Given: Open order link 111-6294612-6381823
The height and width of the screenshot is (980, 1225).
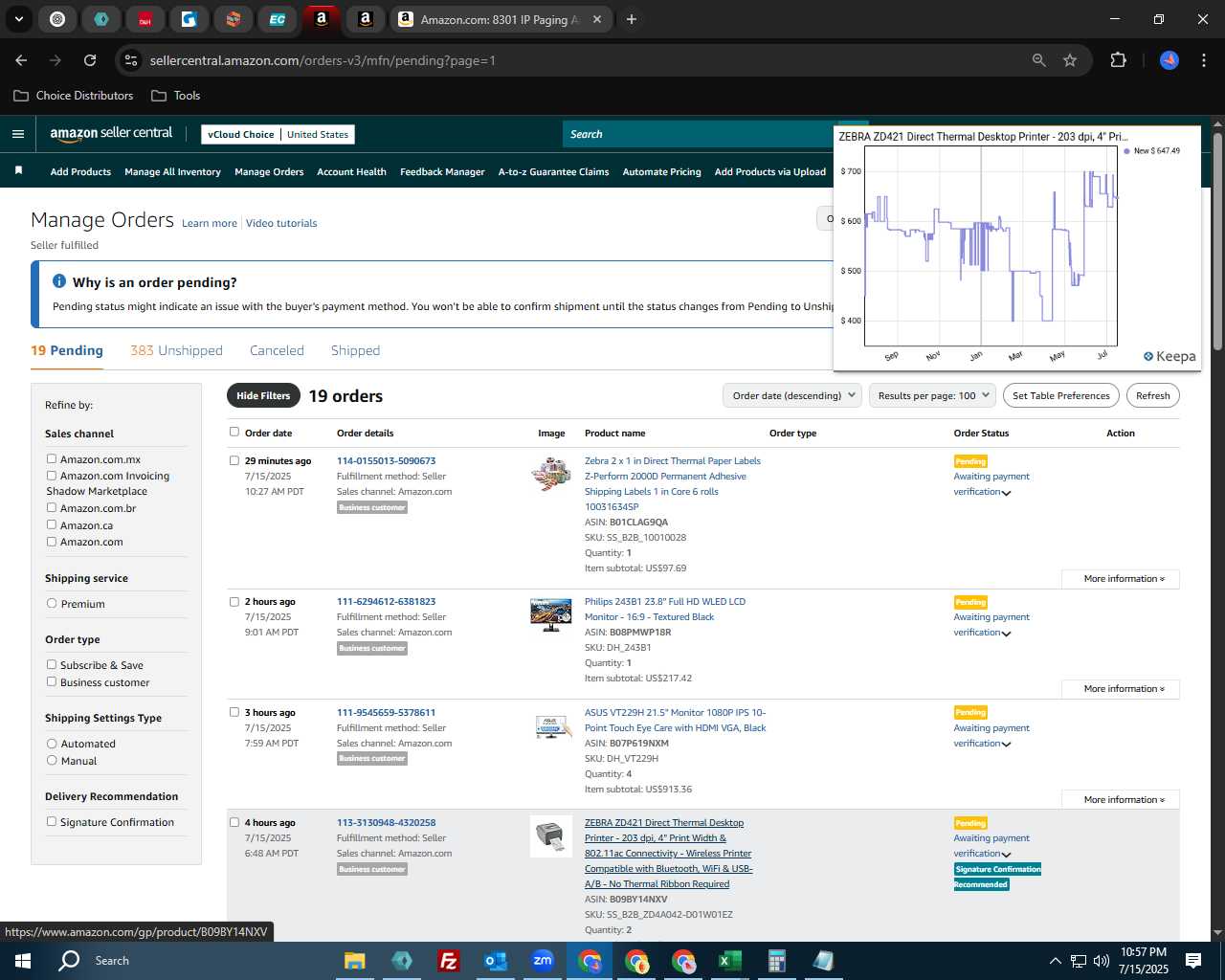Looking at the screenshot, I should [x=386, y=601].
